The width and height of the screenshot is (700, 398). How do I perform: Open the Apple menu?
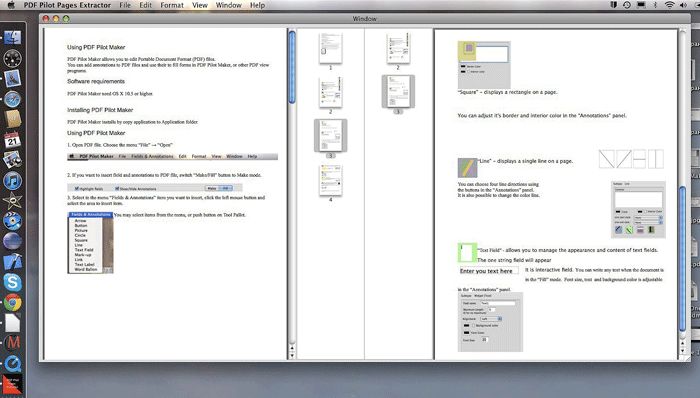(x=11, y=5)
